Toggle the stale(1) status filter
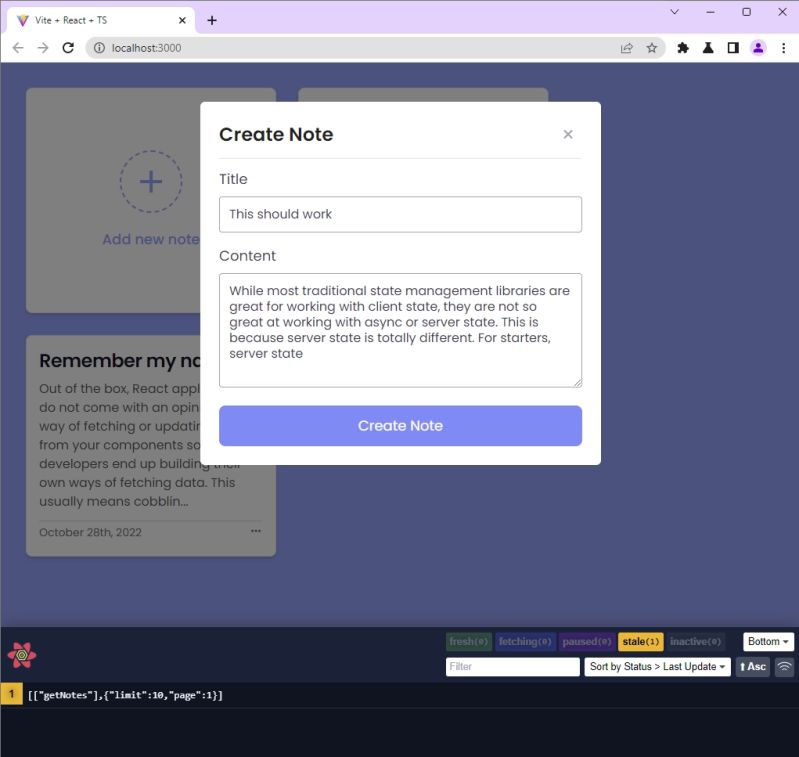Image resolution: width=799 pixels, height=757 pixels. pyautogui.click(x=641, y=642)
